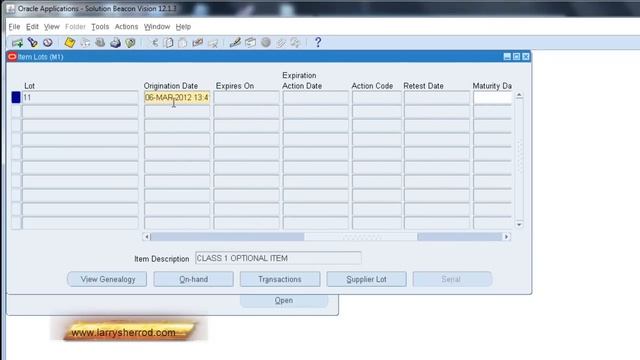
Task: Click the horizontal scrollbar left arrow
Action: pos(147,237)
